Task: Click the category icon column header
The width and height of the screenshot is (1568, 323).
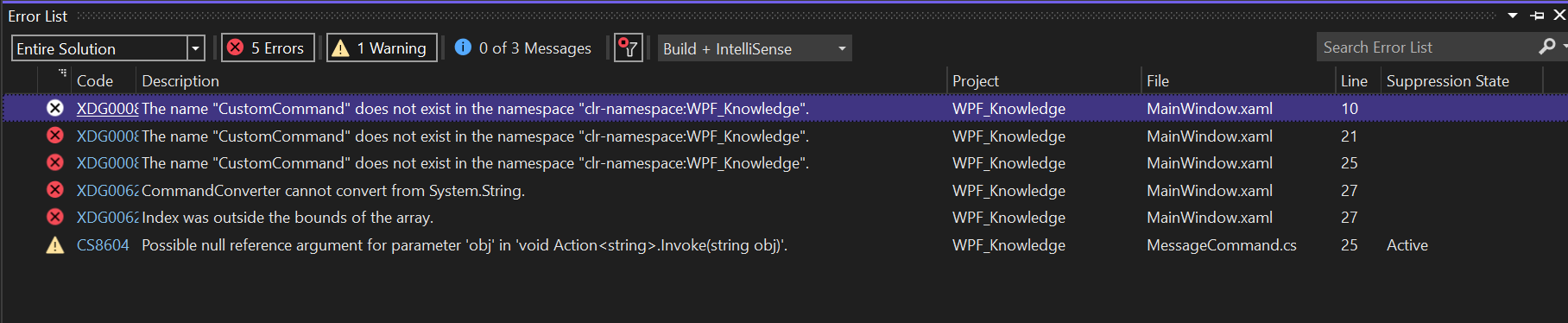Action: pyautogui.click(x=55, y=80)
